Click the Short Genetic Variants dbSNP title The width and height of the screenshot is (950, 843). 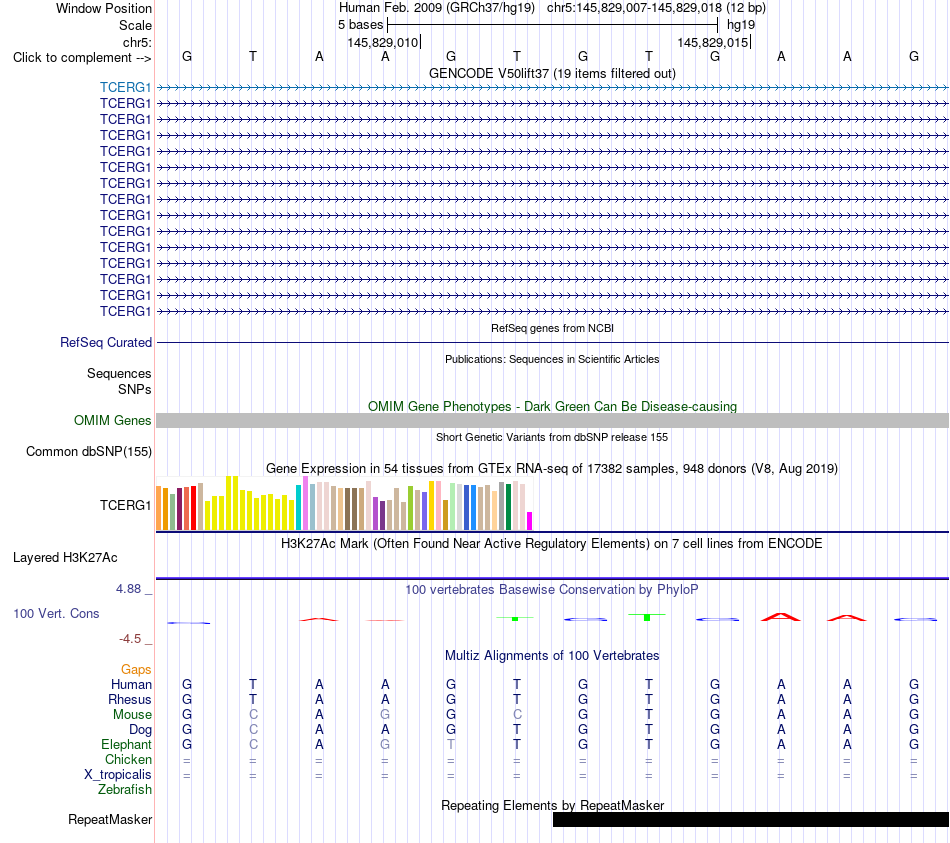tap(552, 438)
